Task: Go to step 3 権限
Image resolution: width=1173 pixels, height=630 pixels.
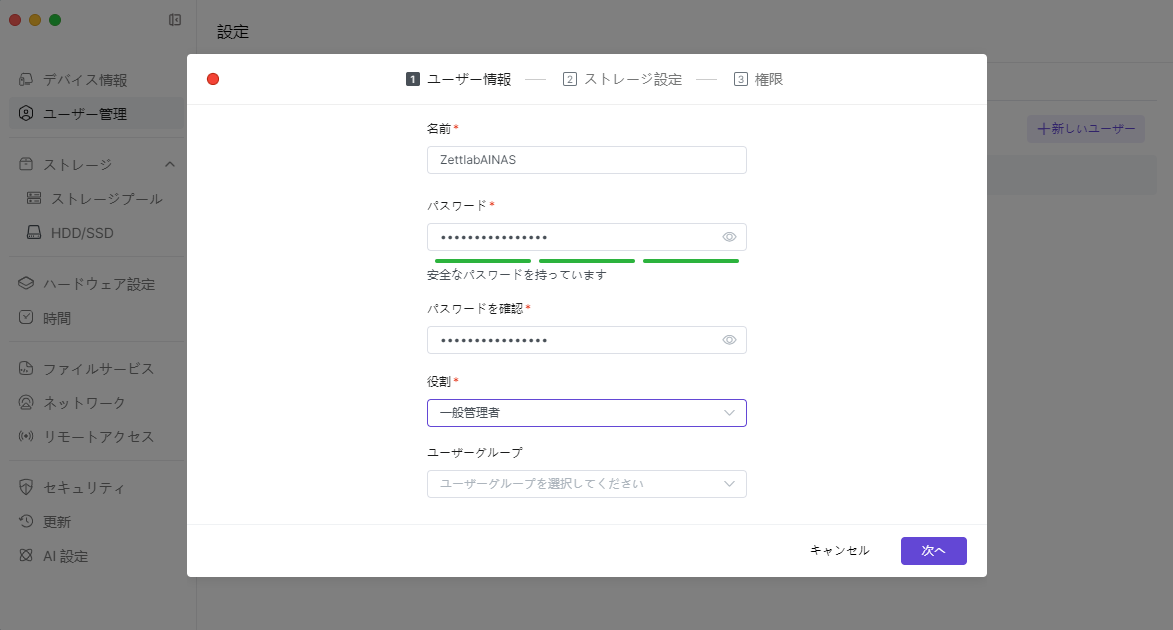Action: click(758, 80)
